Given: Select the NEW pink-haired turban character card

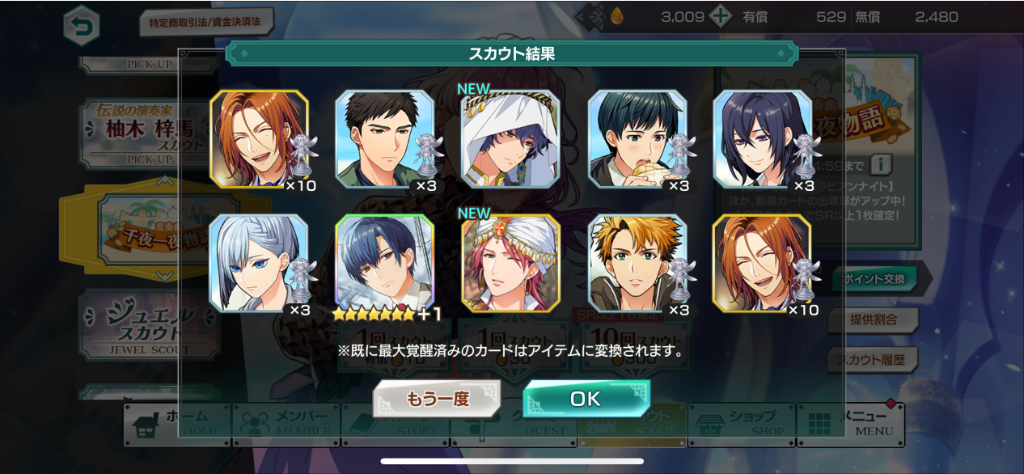Looking at the screenshot, I should (x=510, y=263).
